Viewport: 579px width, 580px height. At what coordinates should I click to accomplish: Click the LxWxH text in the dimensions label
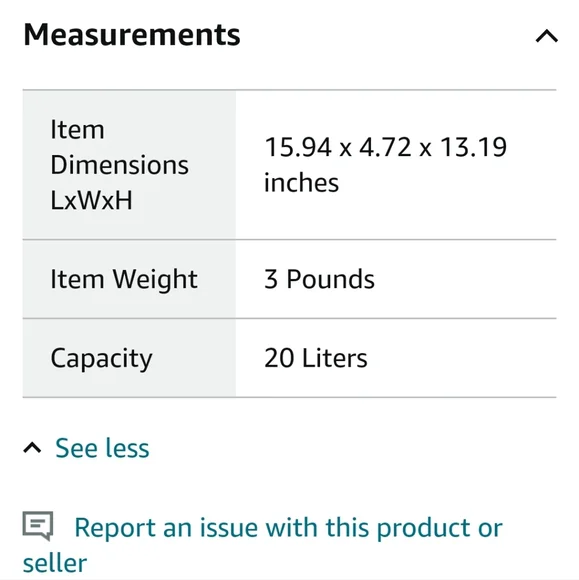pos(91,200)
